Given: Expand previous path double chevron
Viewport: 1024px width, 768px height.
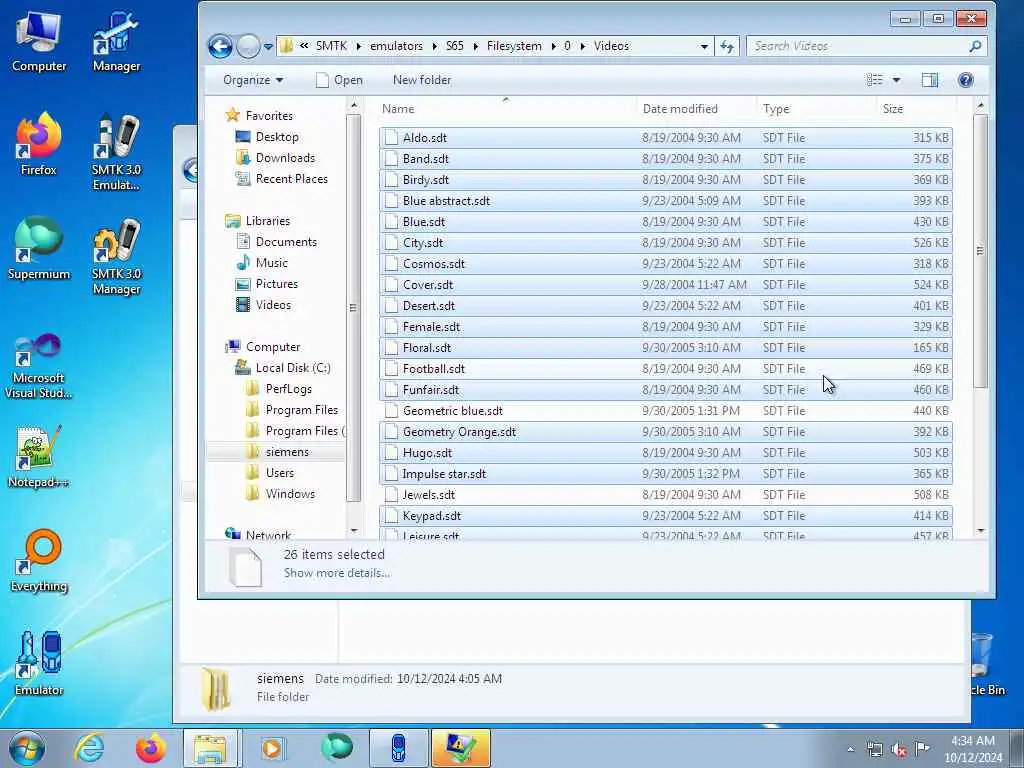Looking at the screenshot, I should pos(304,46).
